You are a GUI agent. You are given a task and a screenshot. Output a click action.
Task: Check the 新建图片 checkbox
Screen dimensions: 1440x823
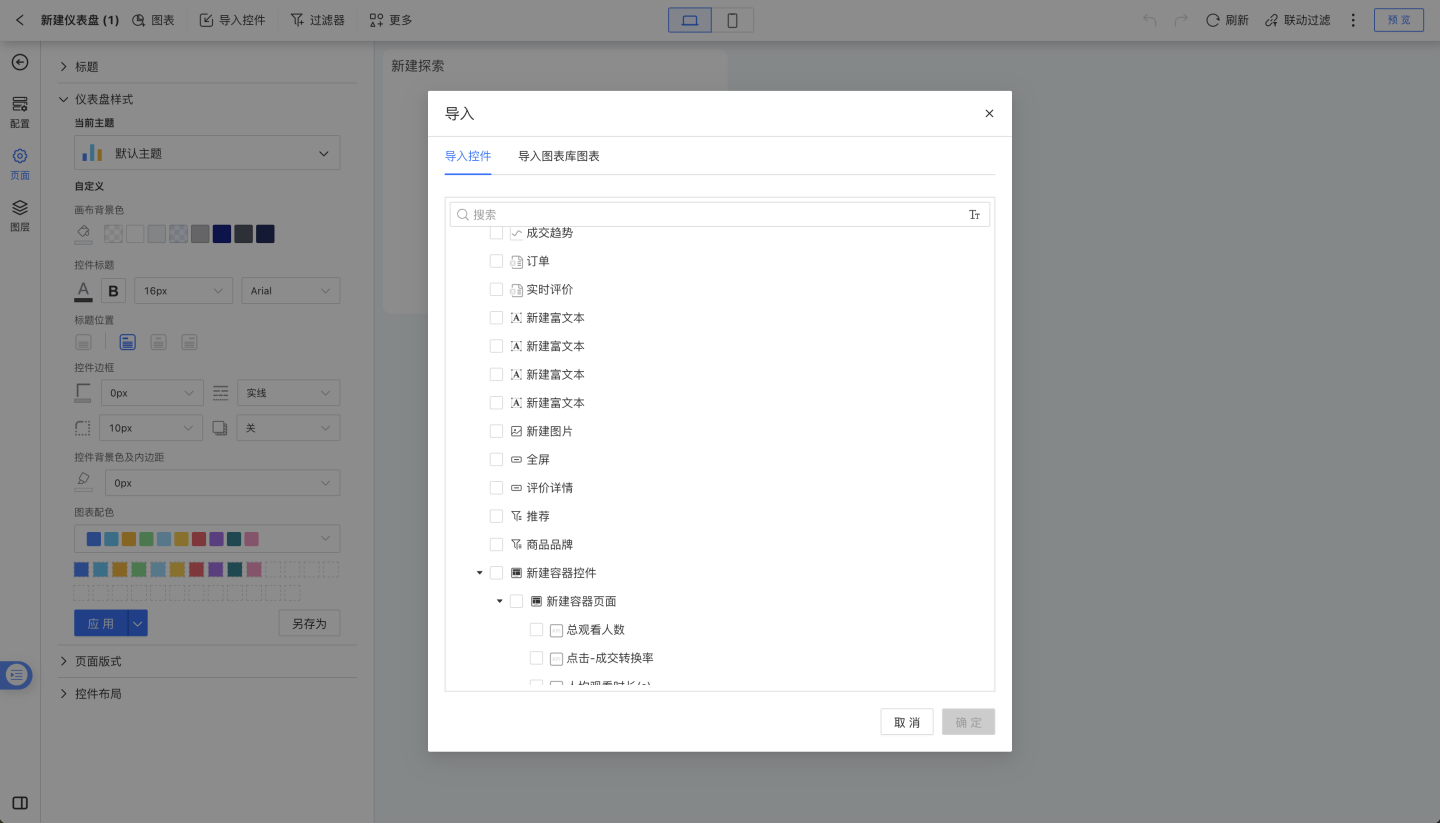496,431
